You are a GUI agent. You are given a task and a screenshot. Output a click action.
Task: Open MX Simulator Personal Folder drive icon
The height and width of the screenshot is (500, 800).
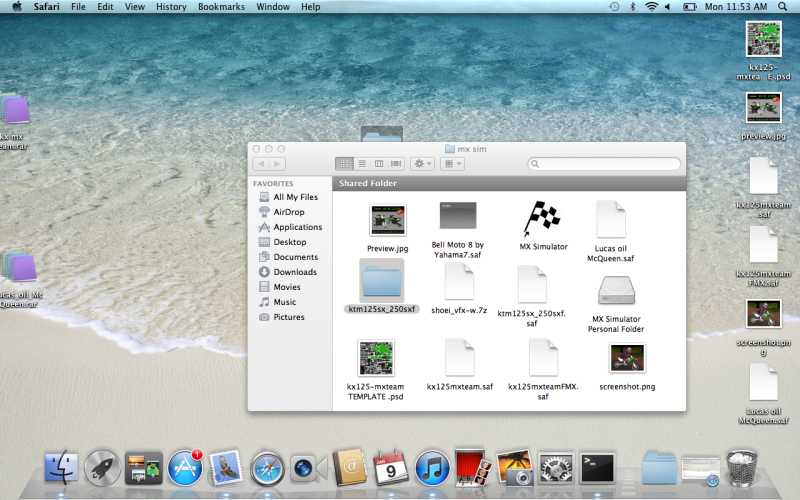coord(616,291)
